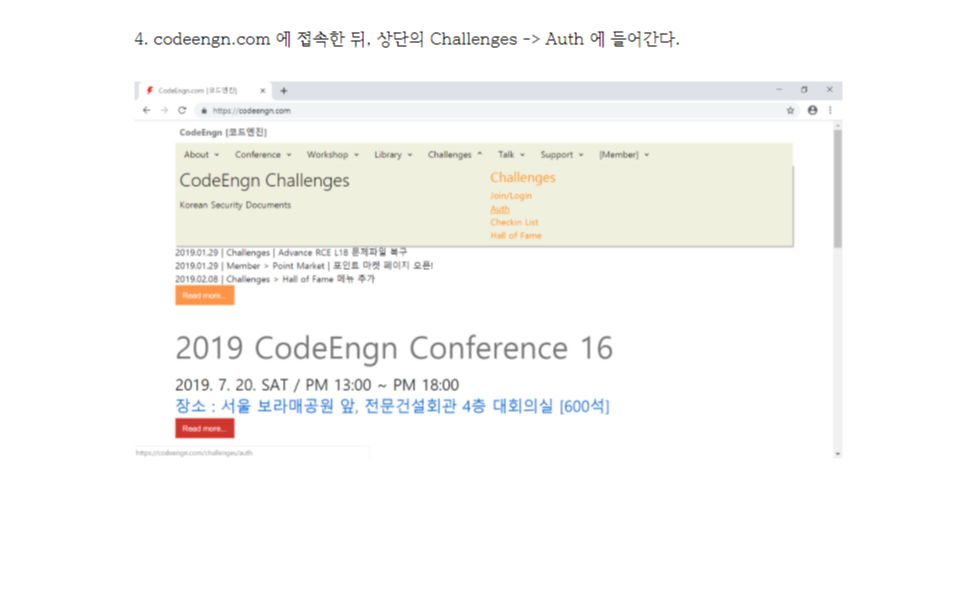
Task: Collapse the Challenges dropdown menu
Action: (455, 155)
